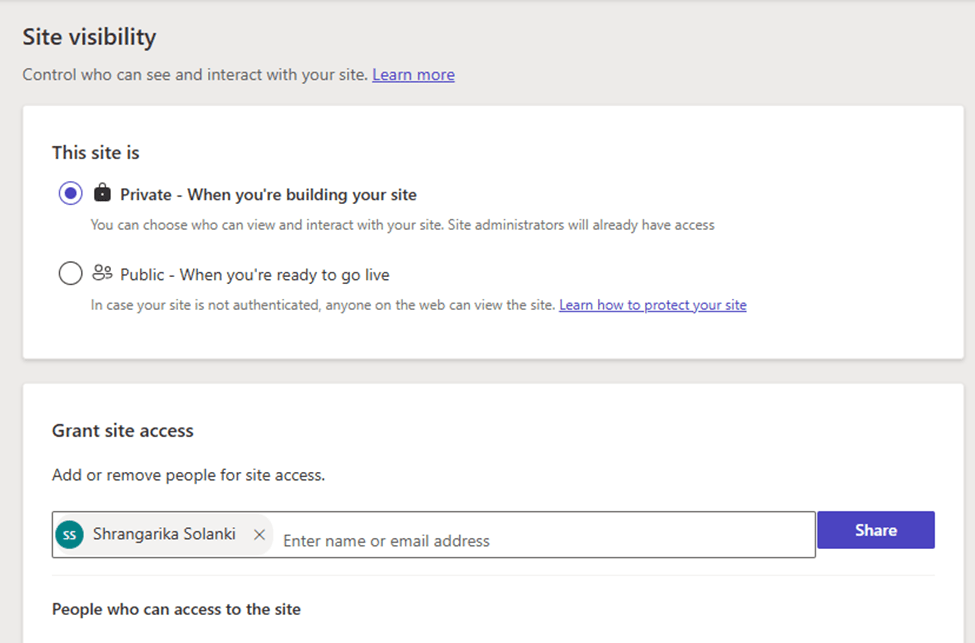The height and width of the screenshot is (643, 975).
Task: Focus the name or email address field
Action: coord(540,540)
